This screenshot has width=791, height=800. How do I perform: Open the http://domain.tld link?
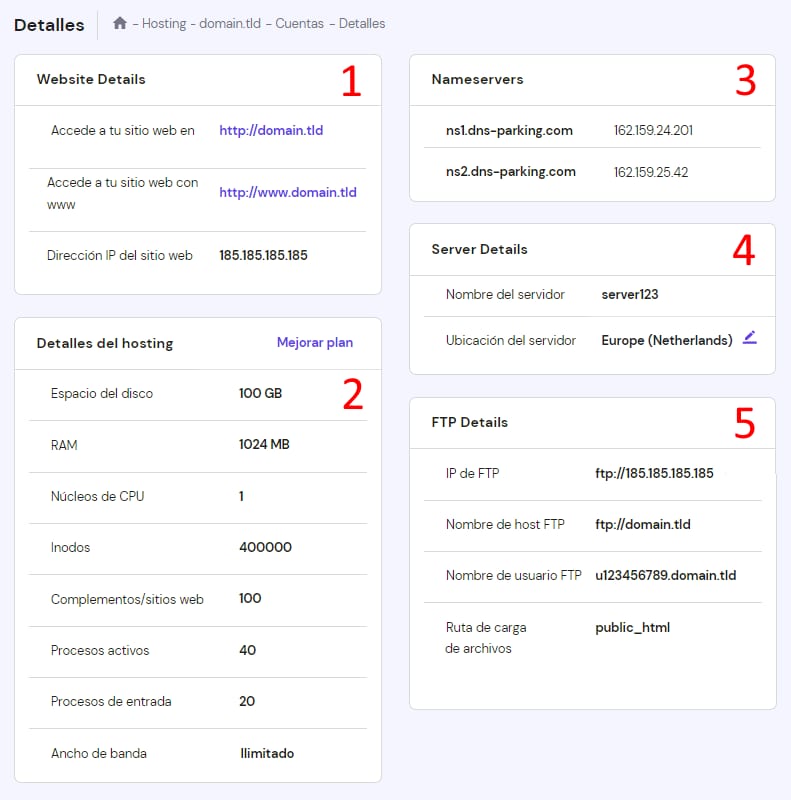click(x=271, y=131)
